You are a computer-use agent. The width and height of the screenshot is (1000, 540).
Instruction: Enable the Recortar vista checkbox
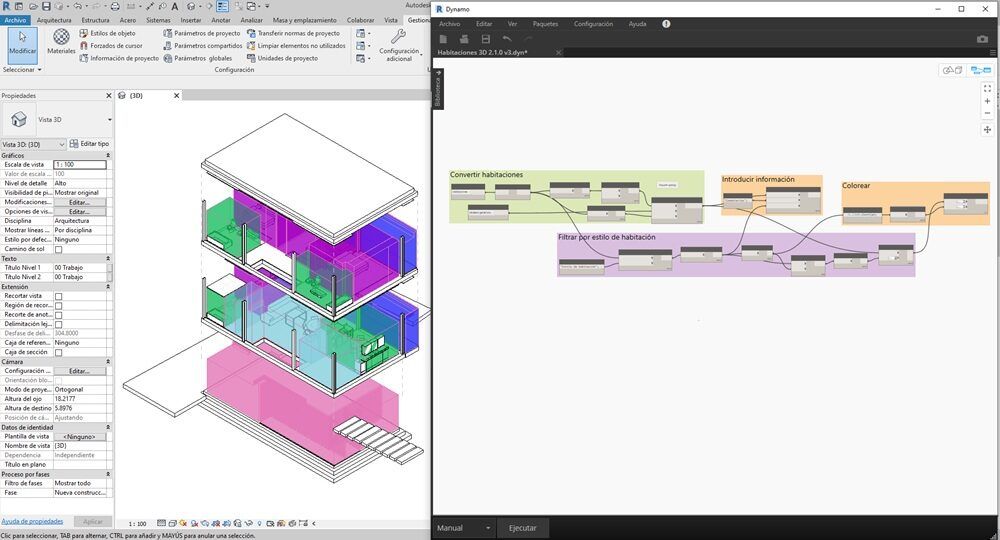58,296
